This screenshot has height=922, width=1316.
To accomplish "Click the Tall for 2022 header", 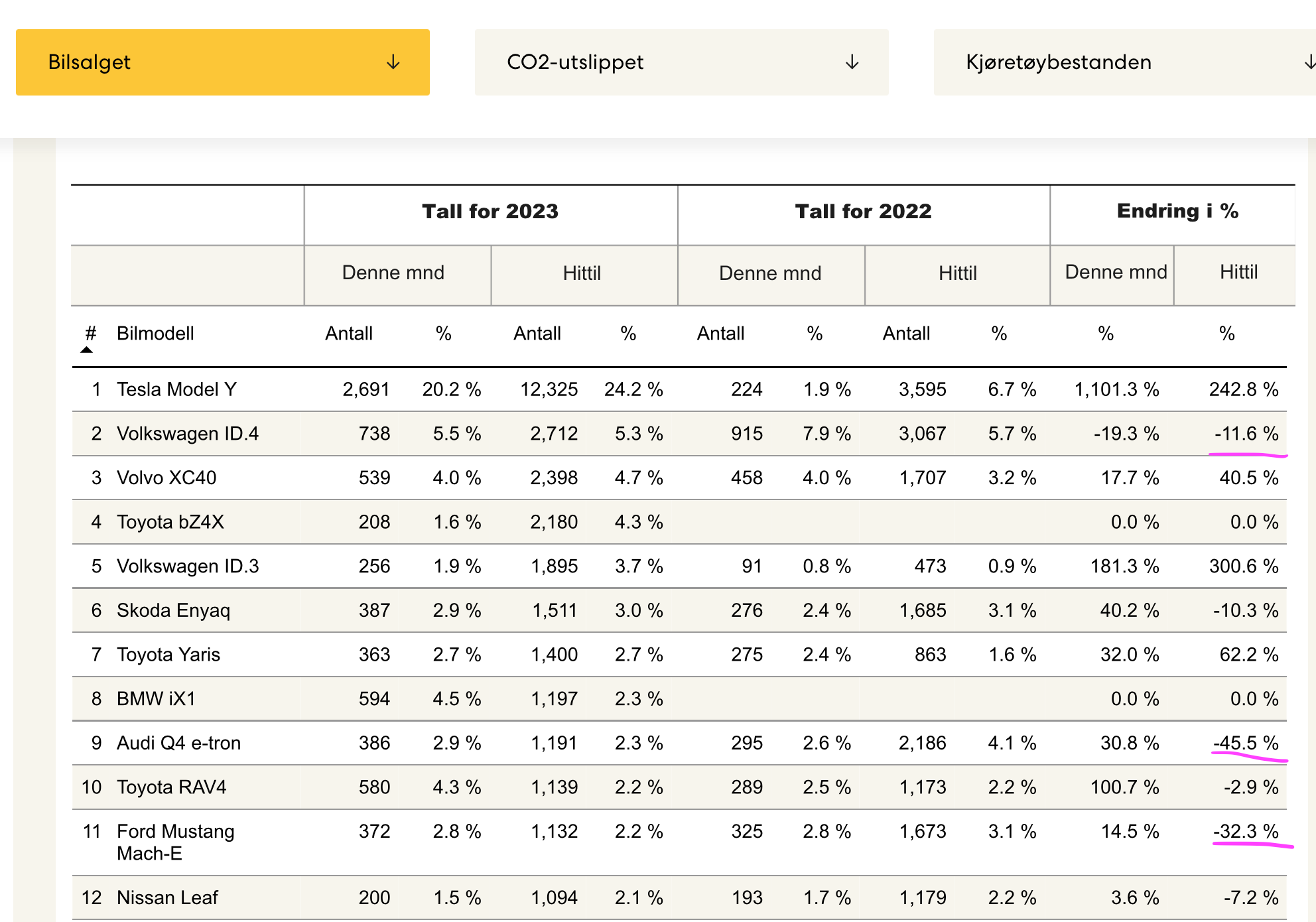I will click(863, 211).
